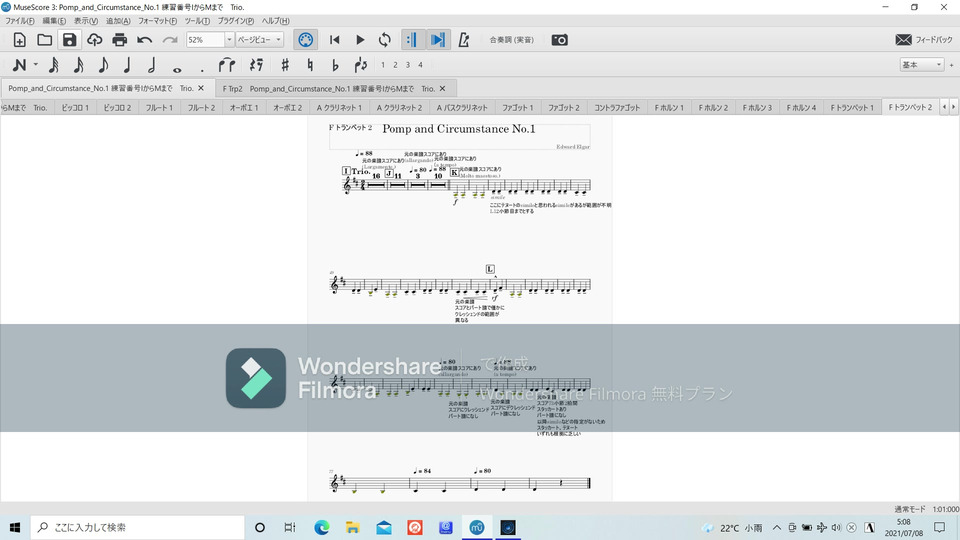Toggle the MIDI input button
This screenshot has width=960, height=540.
306,40
